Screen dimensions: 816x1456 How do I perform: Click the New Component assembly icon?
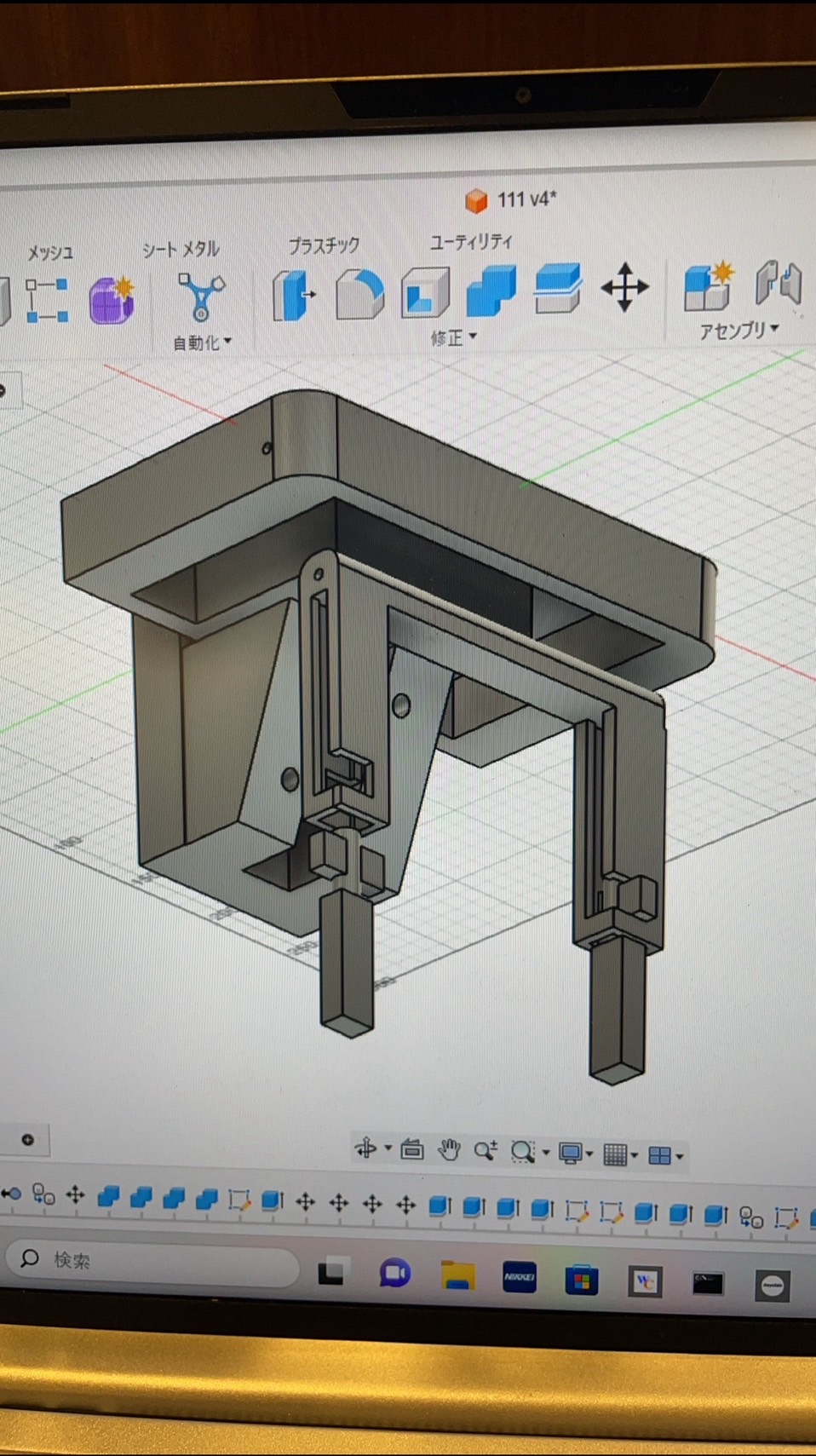click(709, 285)
